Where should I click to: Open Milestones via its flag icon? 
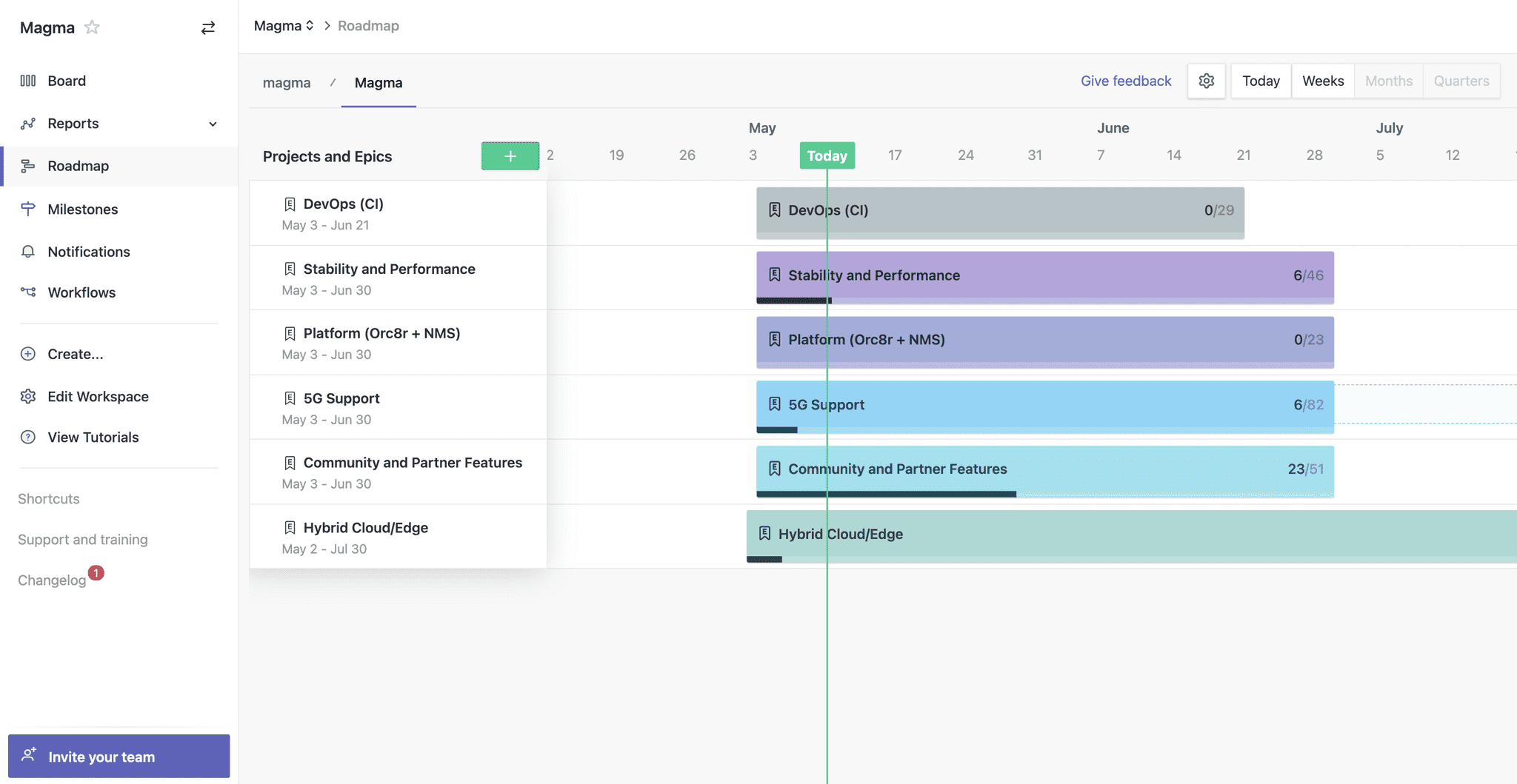27,209
